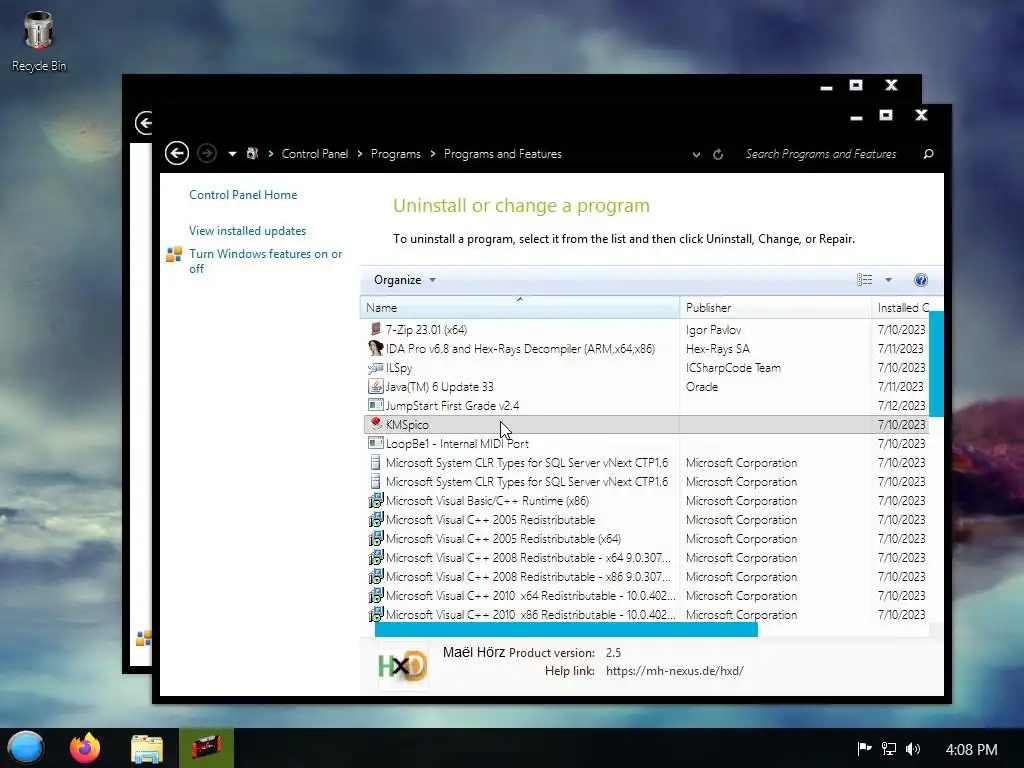Screen dimensions: 1024x768
Task: Click Hex-Rays SA publisher cell
Action: [718, 349]
